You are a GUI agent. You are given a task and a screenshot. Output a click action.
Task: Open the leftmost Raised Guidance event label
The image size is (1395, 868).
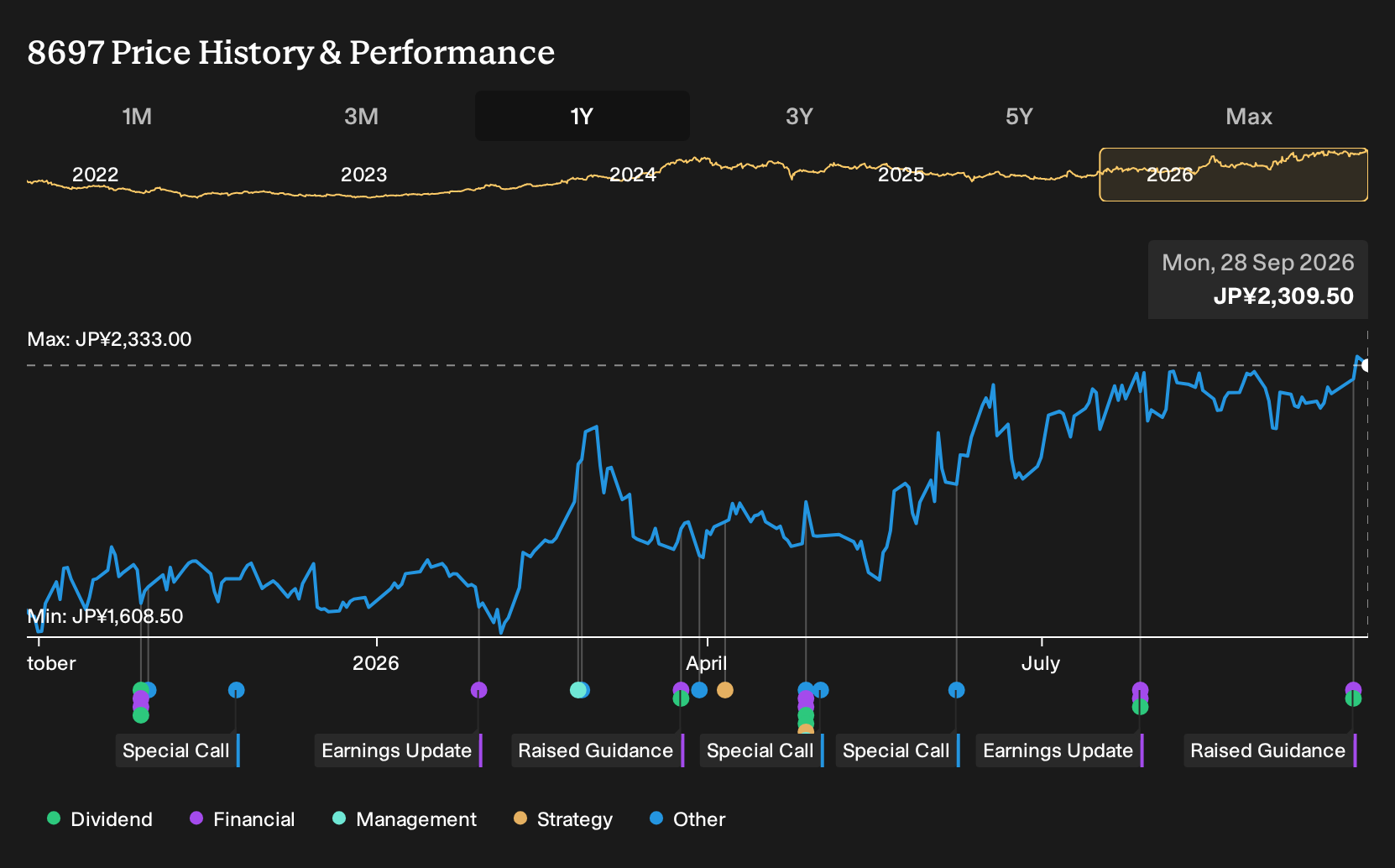pyautogui.click(x=597, y=750)
